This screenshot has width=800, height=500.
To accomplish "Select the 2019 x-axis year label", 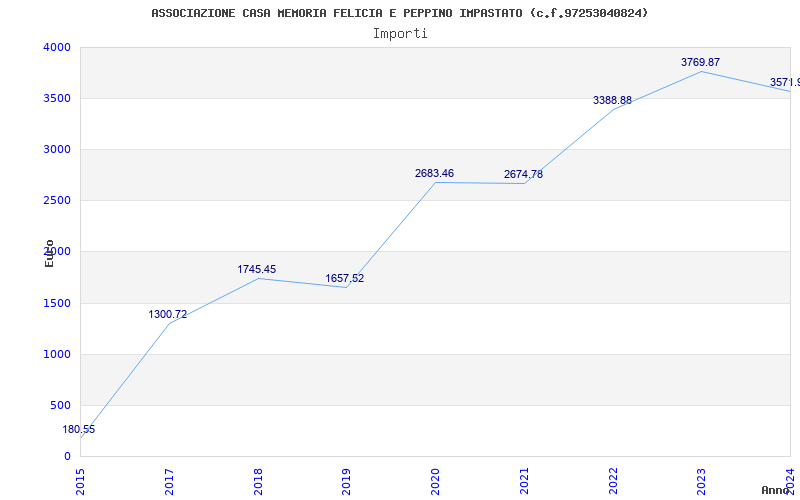I will (x=346, y=482).
